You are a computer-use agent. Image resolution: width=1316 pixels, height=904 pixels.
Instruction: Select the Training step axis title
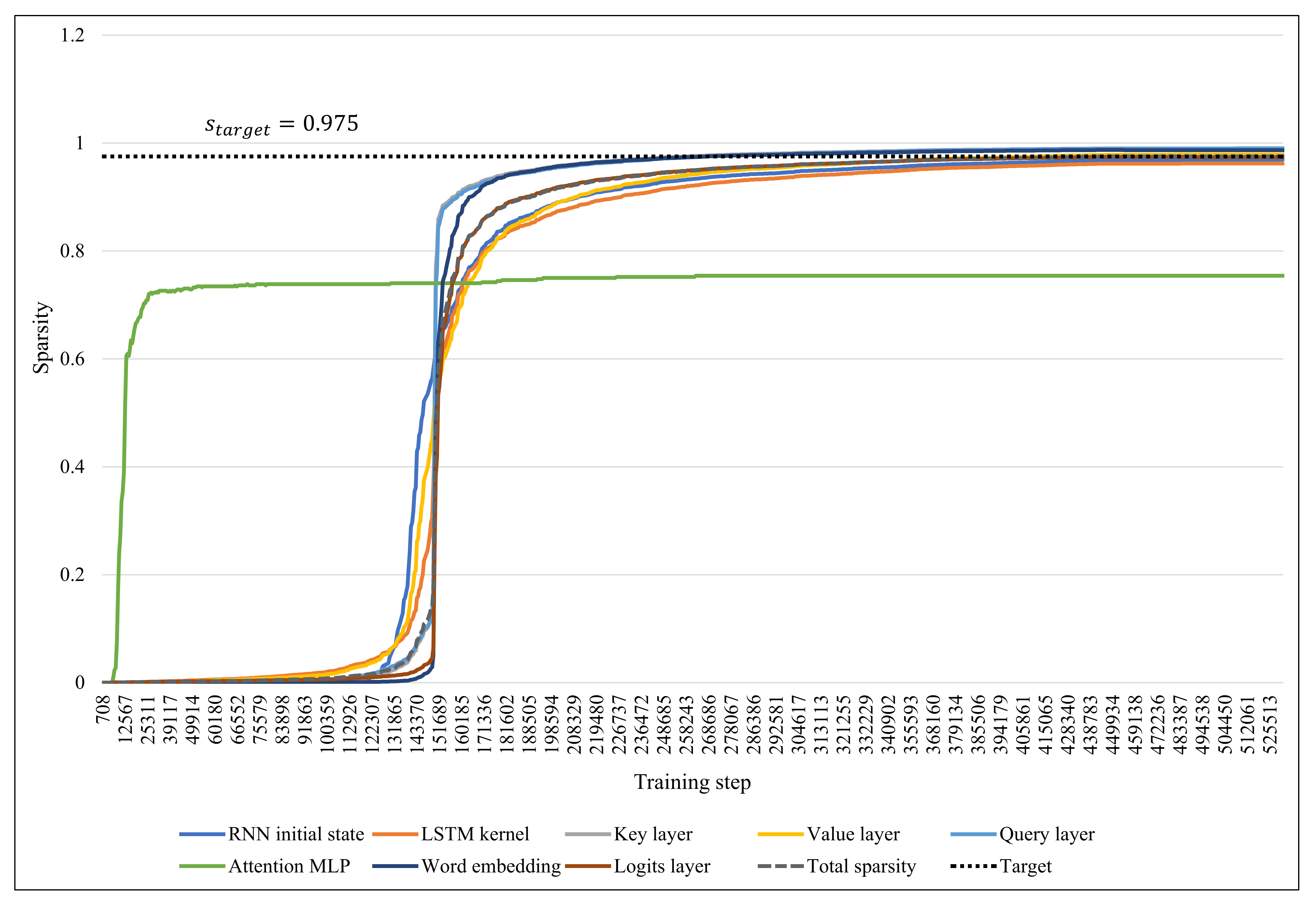pos(692,782)
